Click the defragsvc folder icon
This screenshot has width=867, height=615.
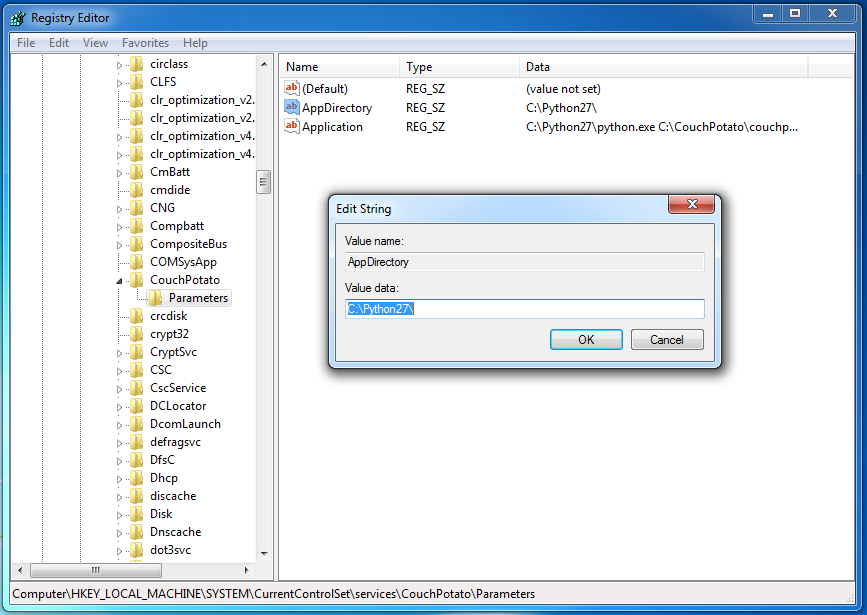[137, 442]
